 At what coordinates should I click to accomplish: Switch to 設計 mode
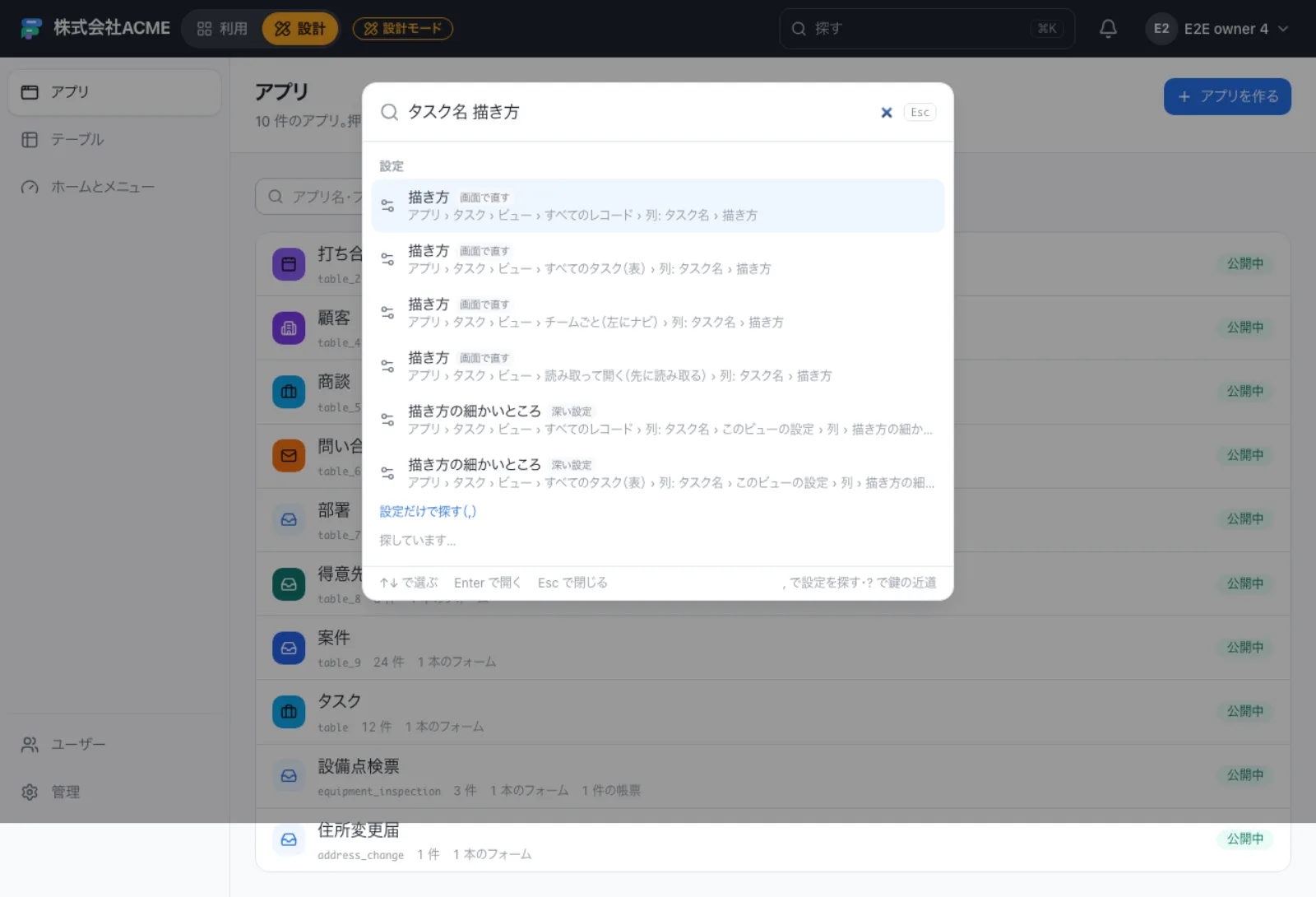tap(300, 29)
